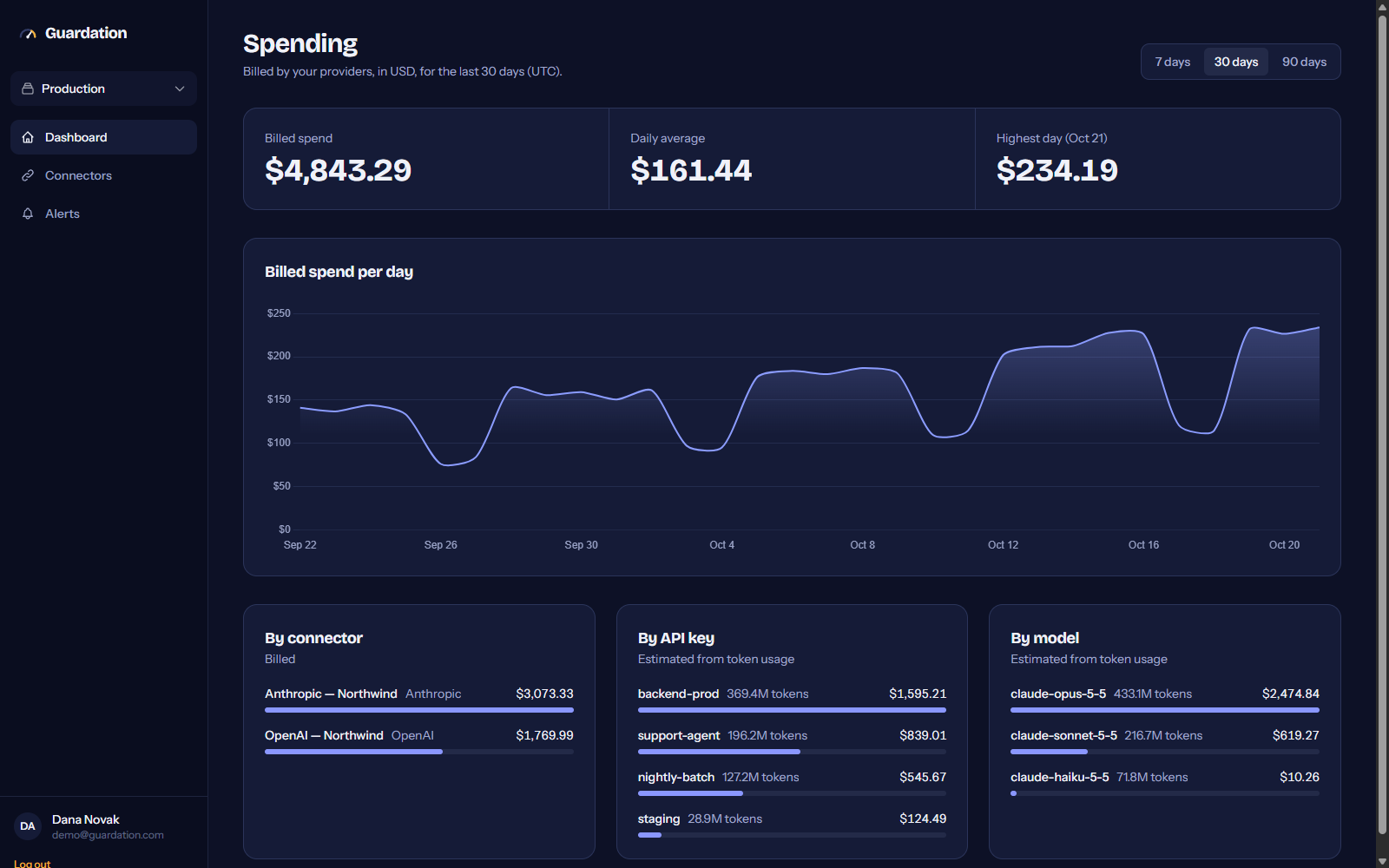Click the Log out link
1389x868 pixels.
click(x=32, y=864)
